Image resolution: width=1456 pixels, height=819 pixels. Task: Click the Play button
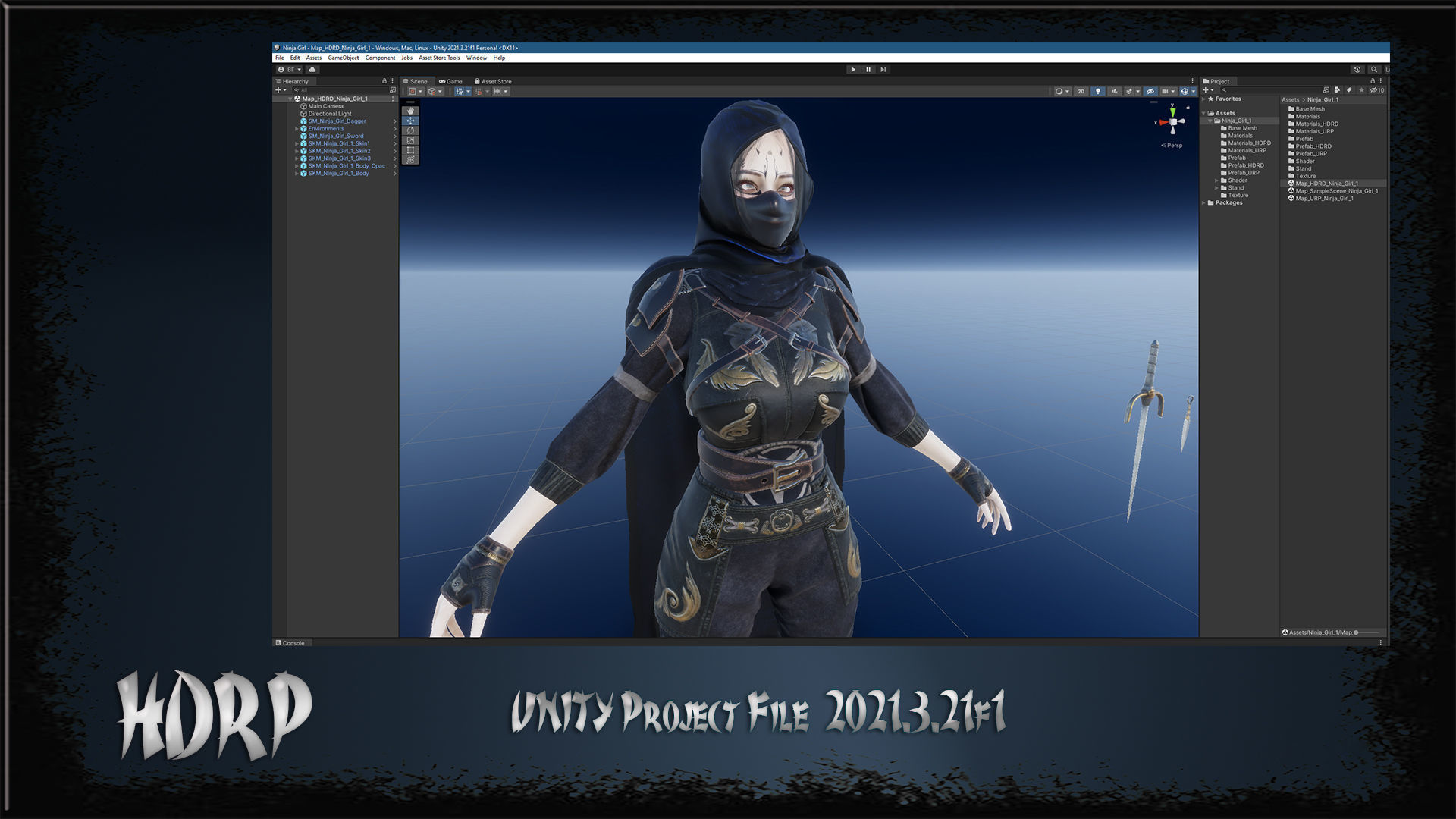coord(853,69)
